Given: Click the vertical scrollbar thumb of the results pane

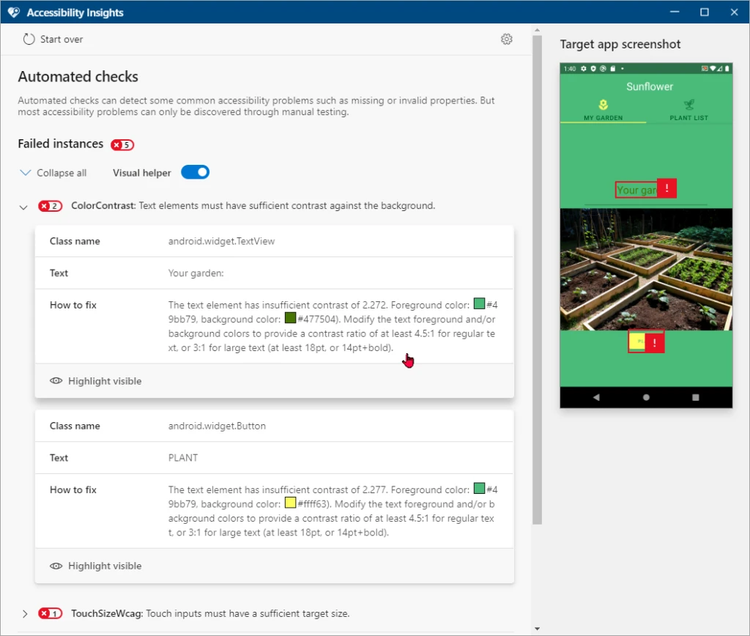Looking at the screenshot, I should 537,280.
